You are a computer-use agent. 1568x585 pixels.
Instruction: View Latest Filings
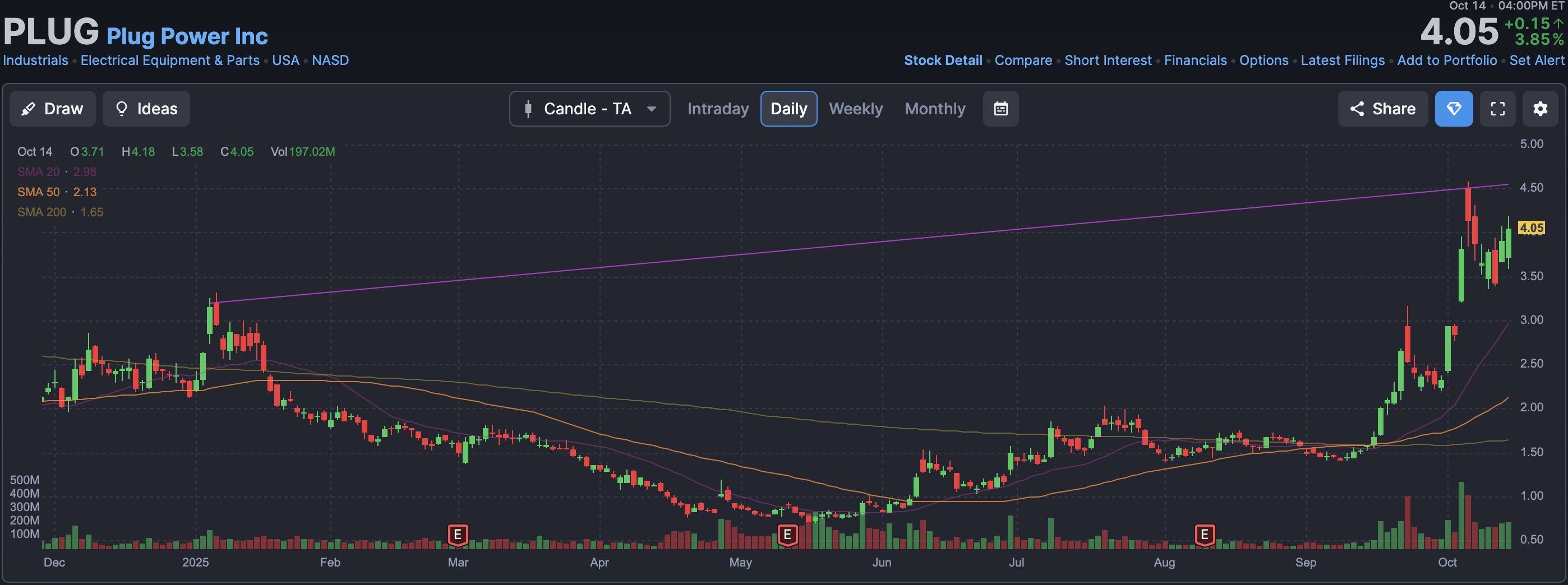1342,60
